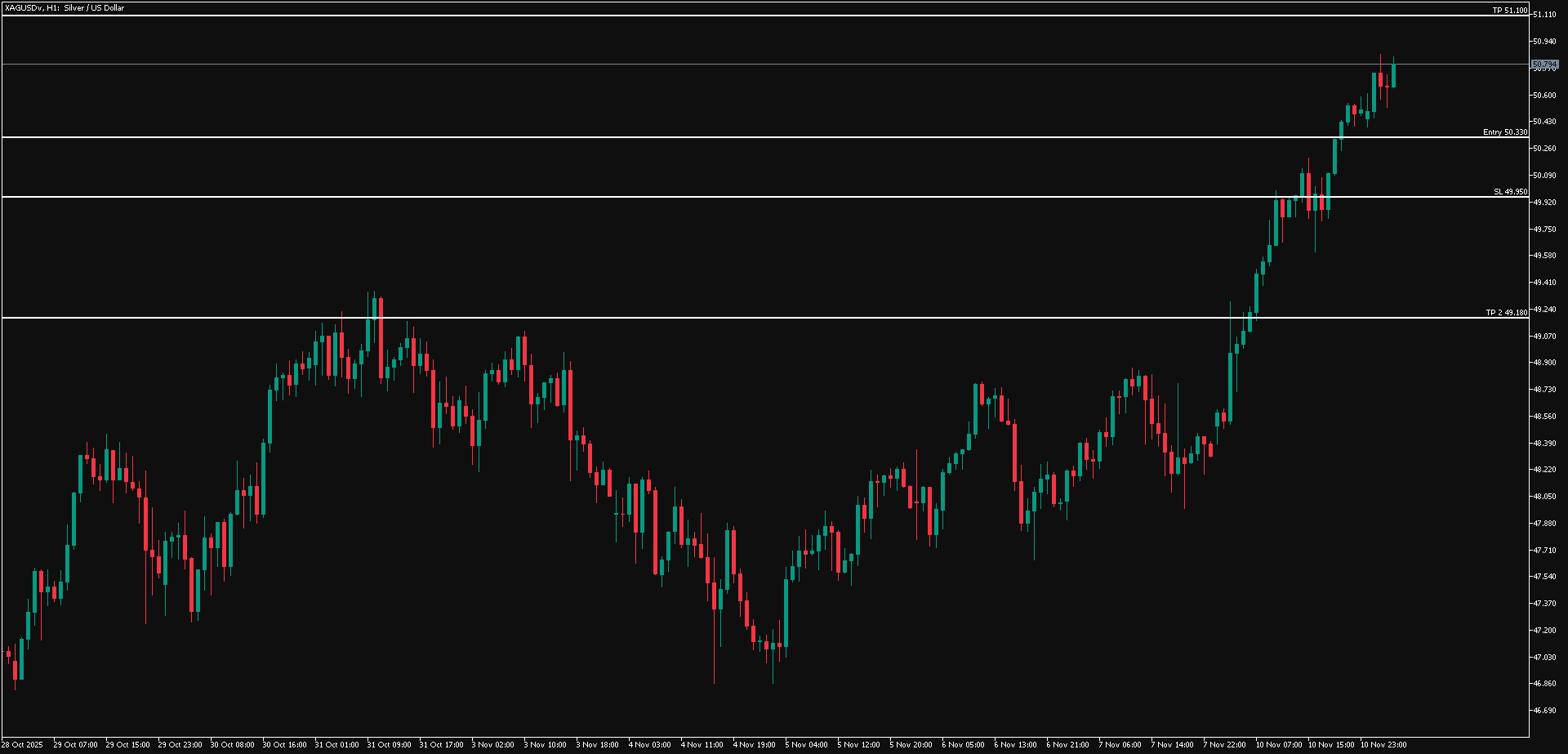
Task: Click the 28 Oct 2025 date label
Action: click(x=23, y=744)
